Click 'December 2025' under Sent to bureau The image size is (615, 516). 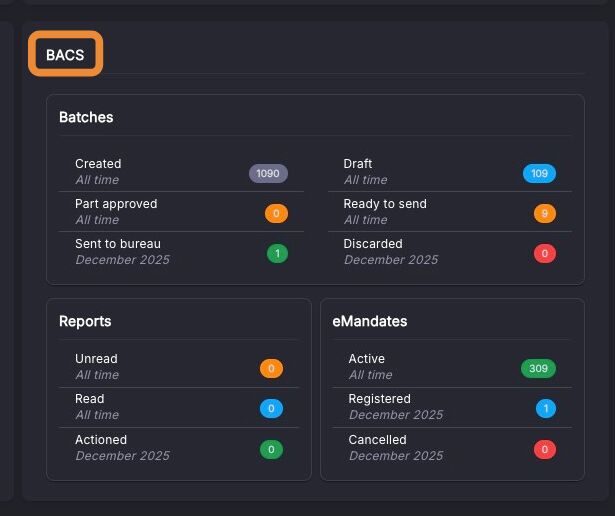coord(122,260)
